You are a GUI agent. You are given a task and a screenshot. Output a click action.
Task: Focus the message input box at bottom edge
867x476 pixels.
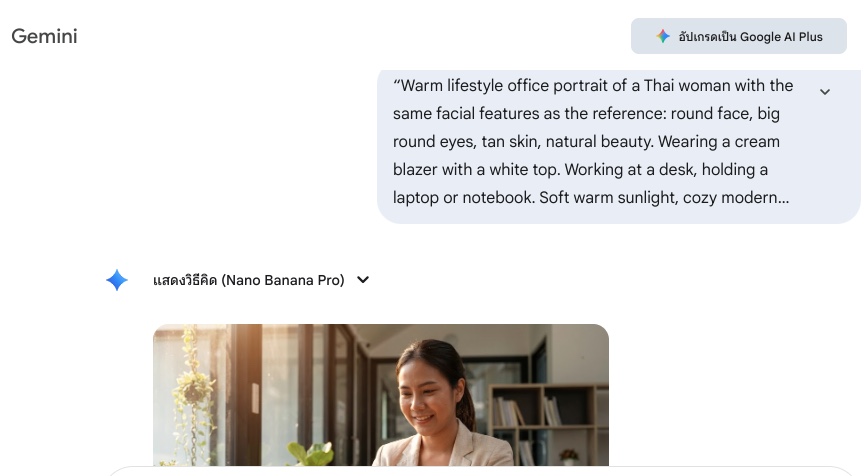click(x=481, y=472)
